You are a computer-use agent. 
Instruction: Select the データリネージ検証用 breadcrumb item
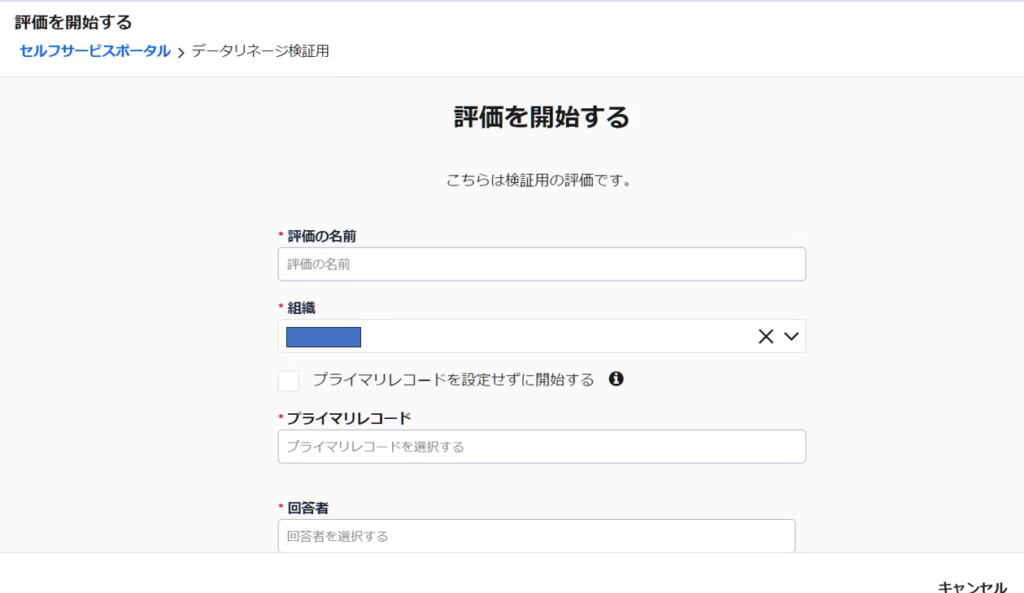260,51
